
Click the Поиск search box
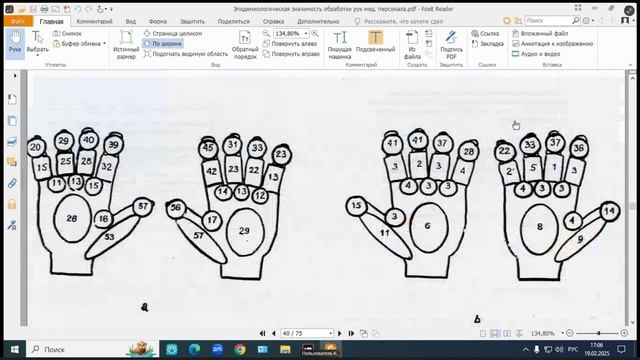548,20
